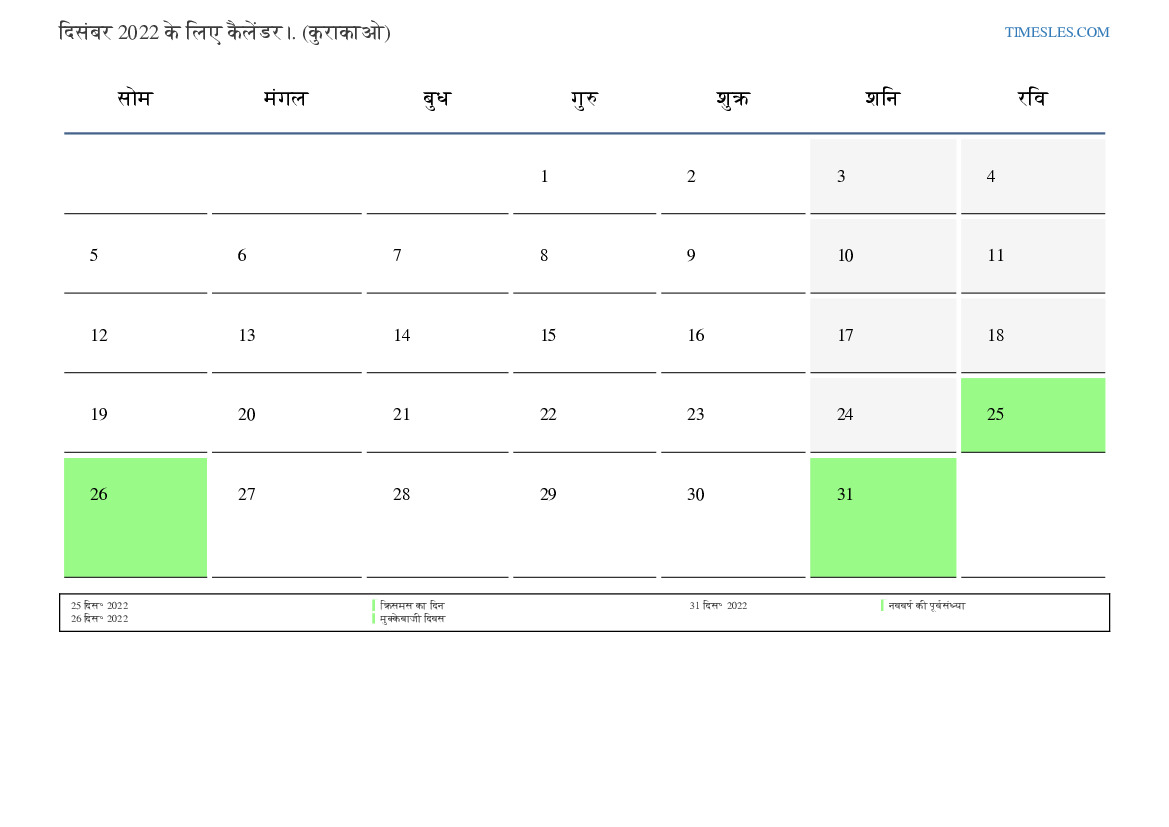Pick date 19 in the calendar

[x=135, y=415]
